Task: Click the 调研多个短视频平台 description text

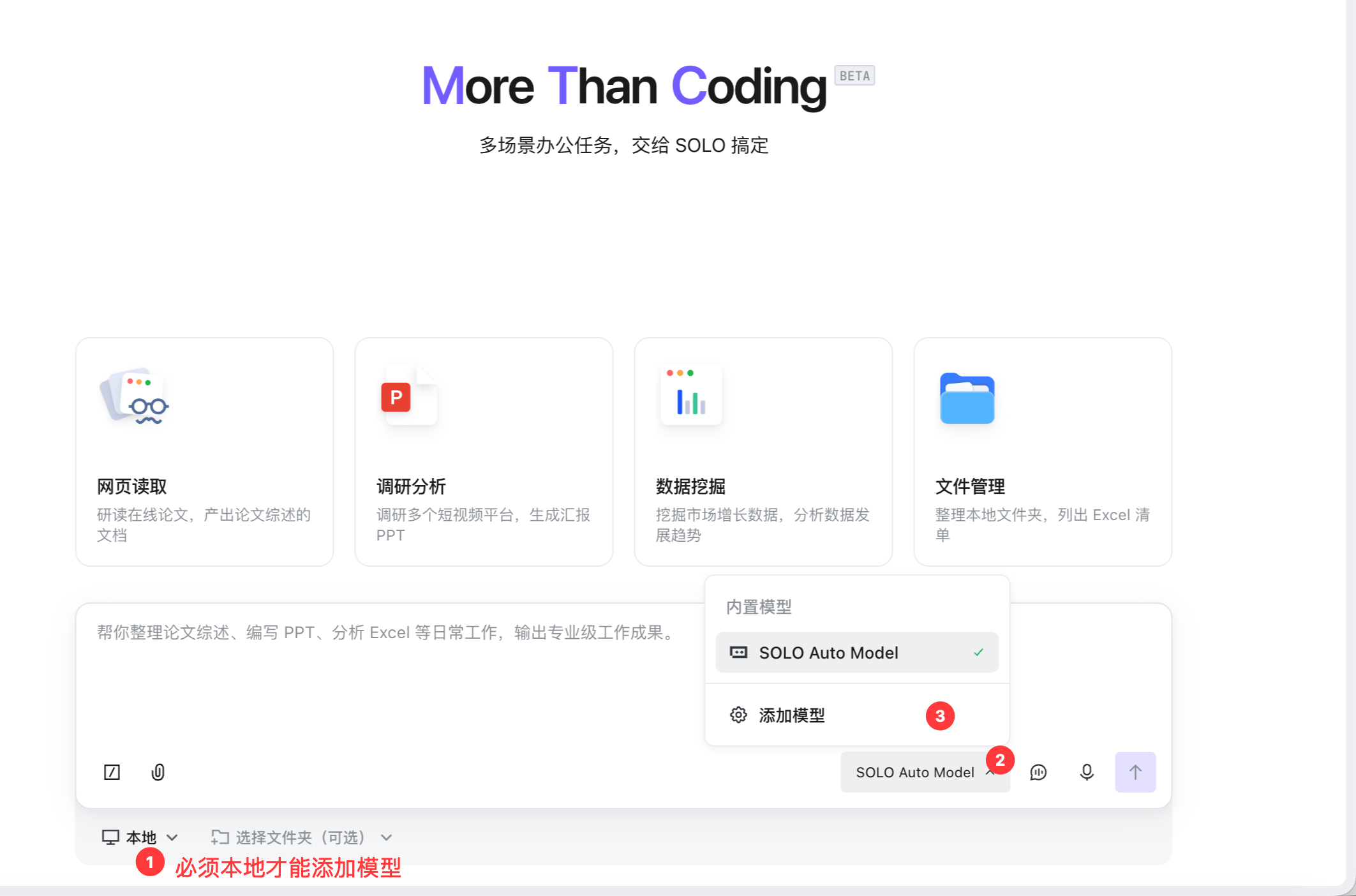Action: [x=484, y=525]
